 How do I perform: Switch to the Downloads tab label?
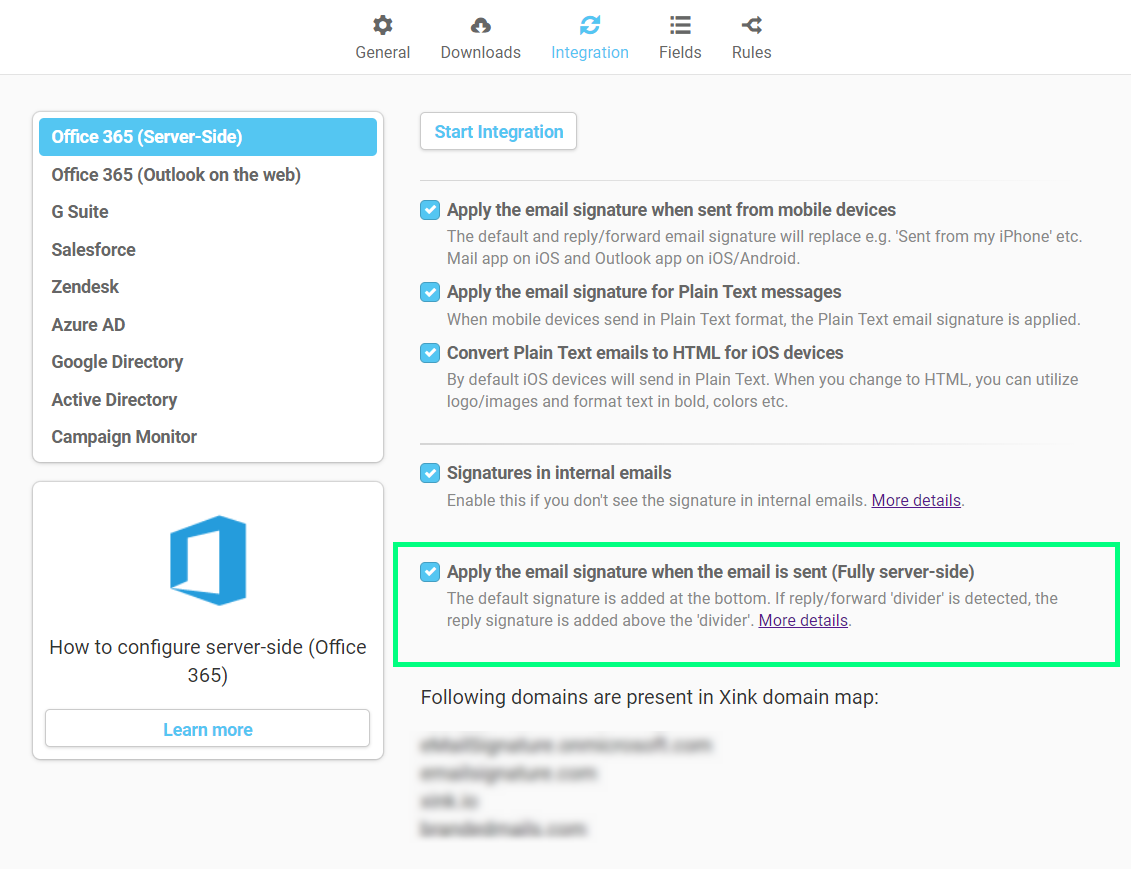coord(480,53)
